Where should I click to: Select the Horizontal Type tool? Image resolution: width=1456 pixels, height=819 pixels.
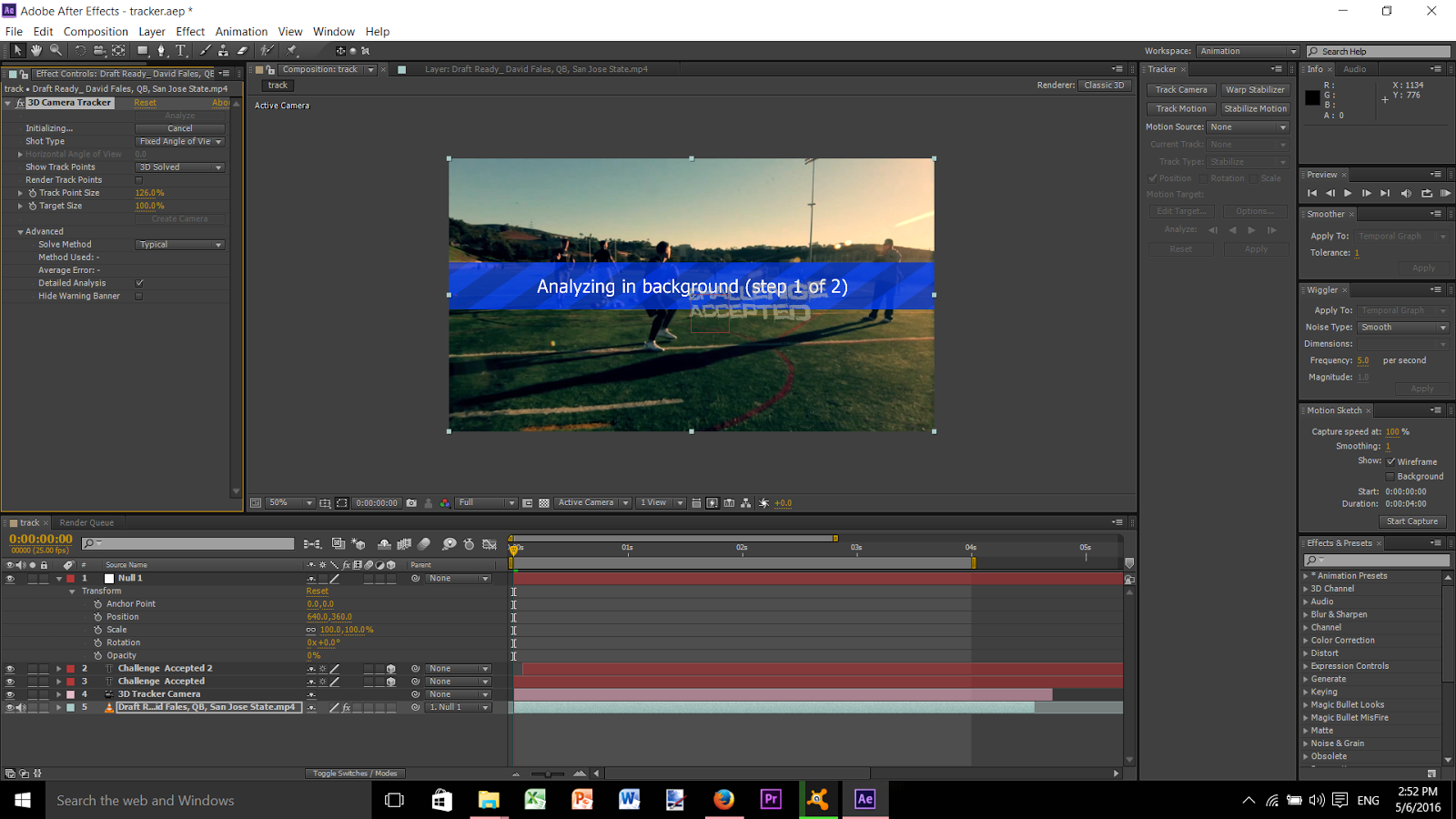click(x=181, y=51)
